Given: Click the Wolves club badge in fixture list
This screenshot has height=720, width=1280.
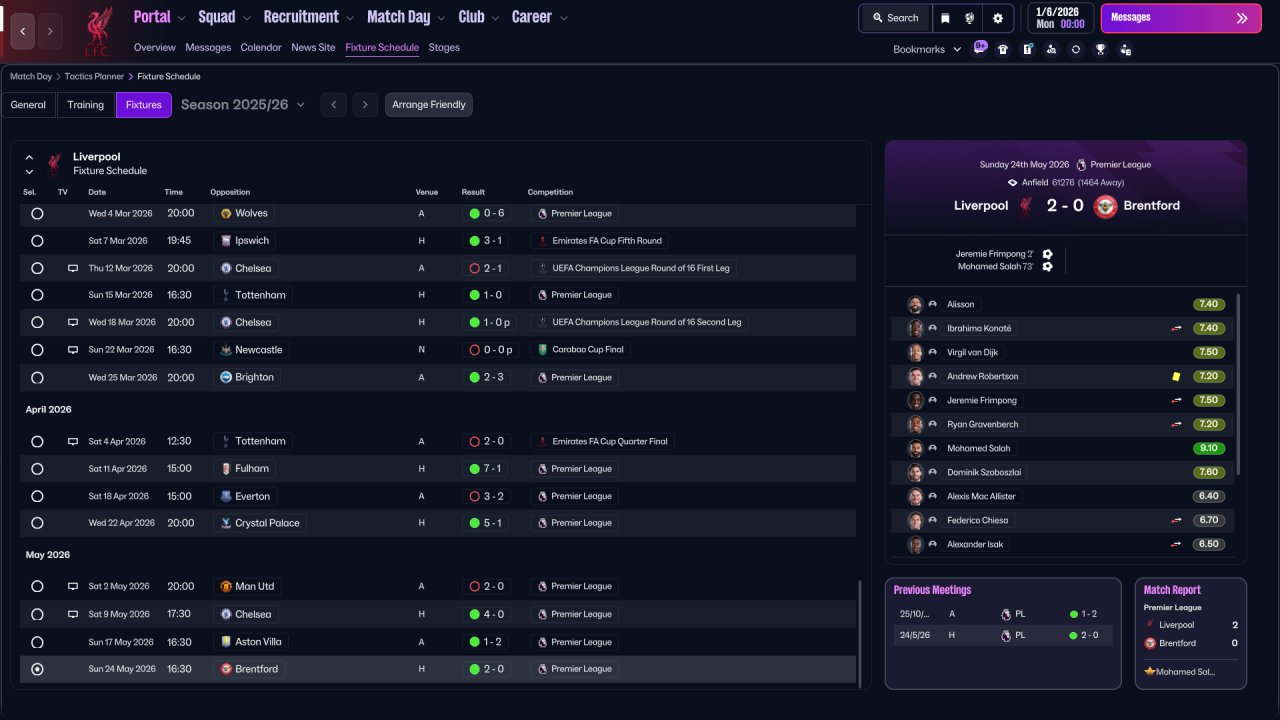Looking at the screenshot, I should click(x=226, y=213).
